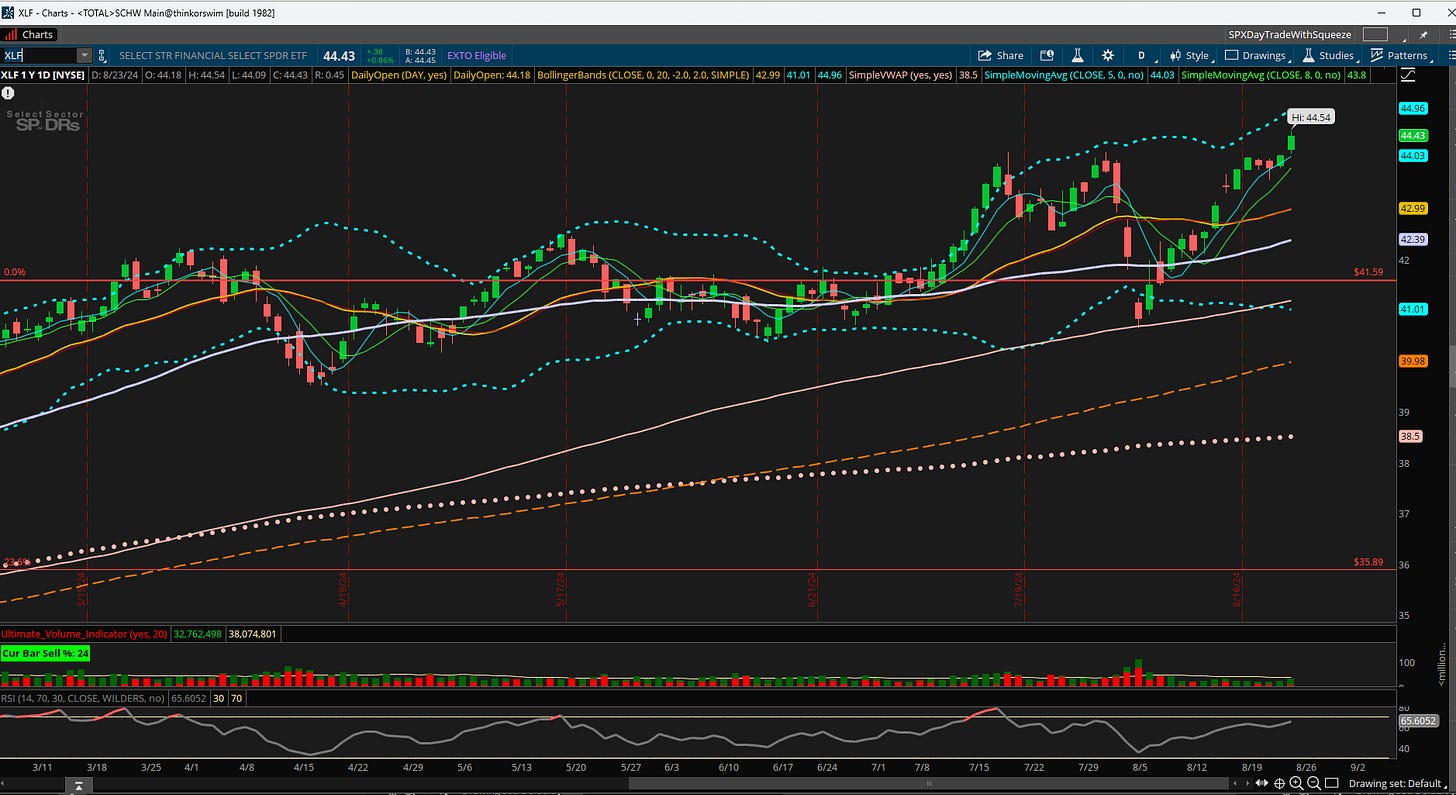Click the 41.01 lower band price tag
Image resolution: width=1456 pixels, height=795 pixels.
(x=1413, y=309)
